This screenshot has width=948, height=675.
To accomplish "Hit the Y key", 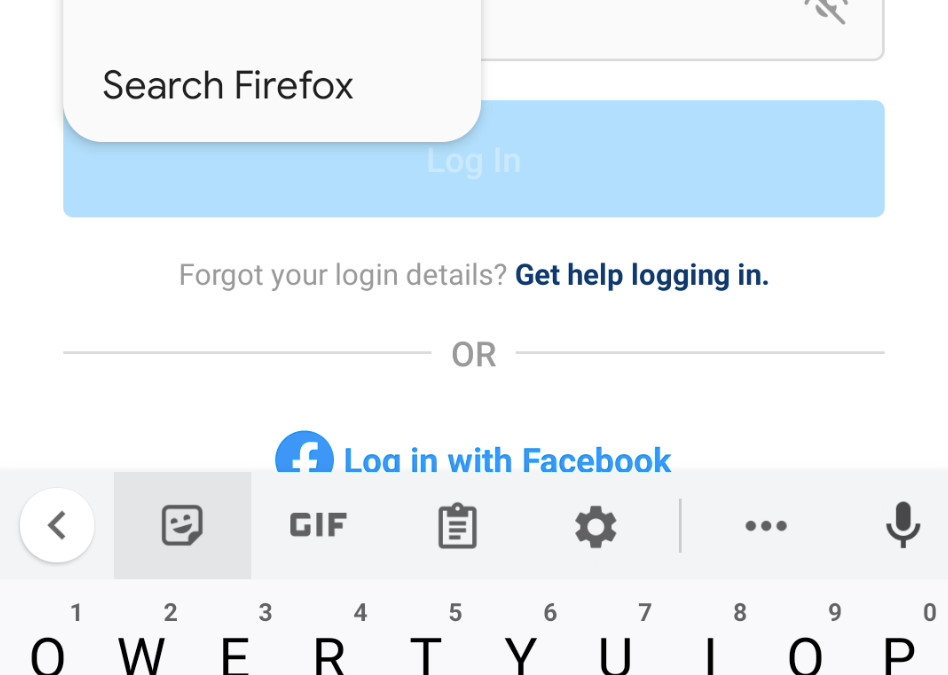I will pyautogui.click(x=520, y=652).
